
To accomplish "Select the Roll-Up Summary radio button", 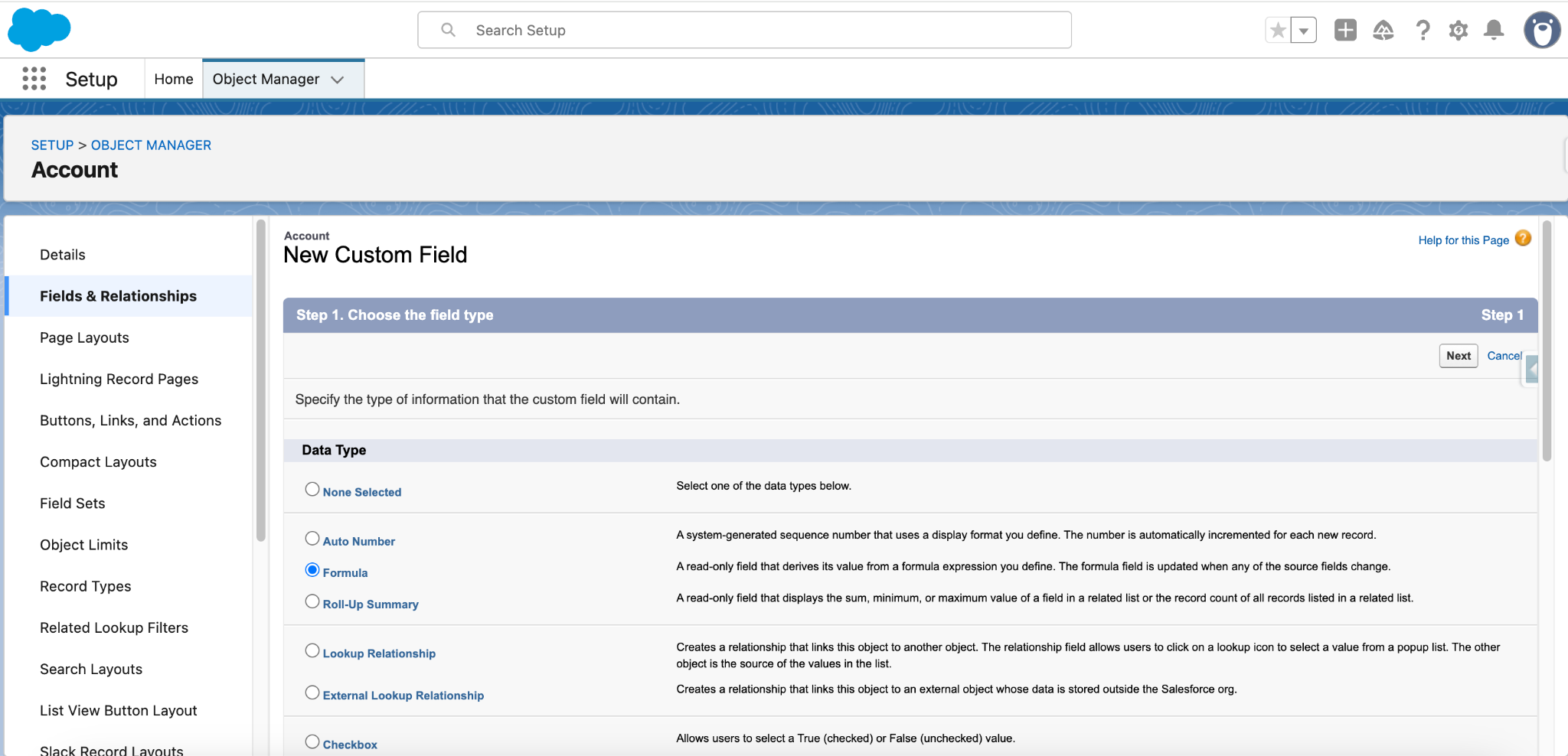I will pos(312,601).
